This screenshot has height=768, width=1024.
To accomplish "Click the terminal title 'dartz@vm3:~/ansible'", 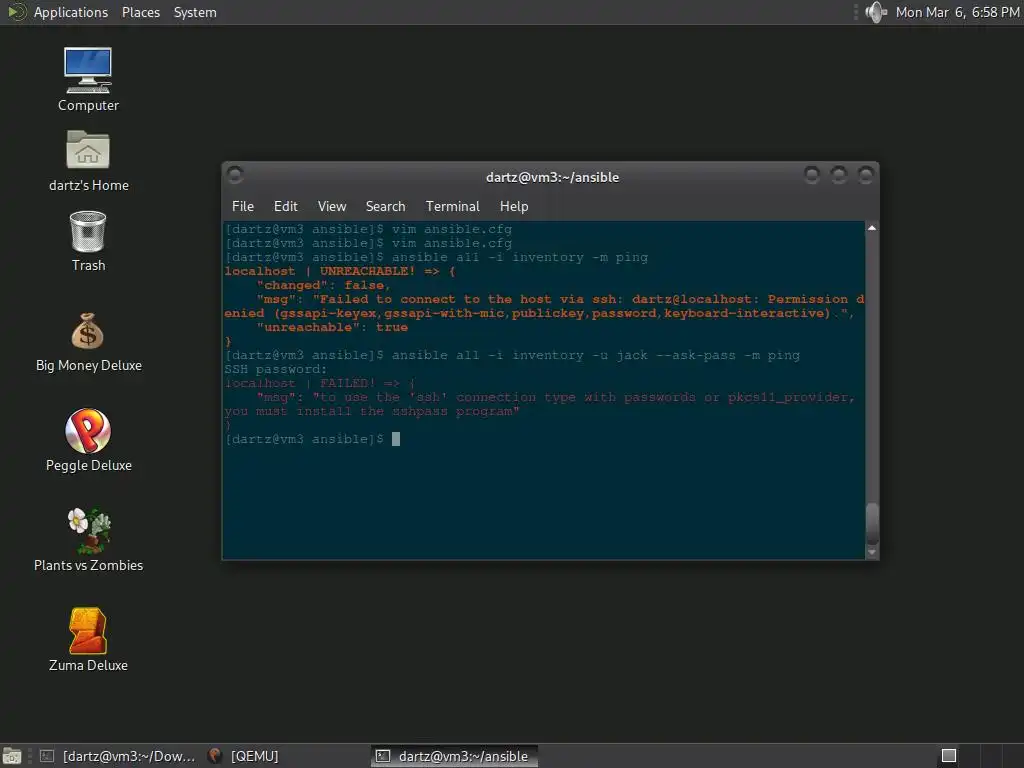I will click(552, 177).
